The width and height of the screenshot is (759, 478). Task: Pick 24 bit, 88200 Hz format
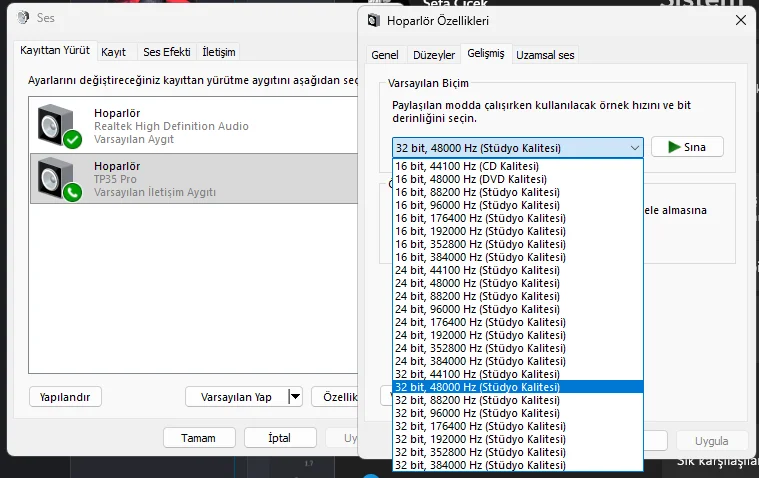coord(517,296)
